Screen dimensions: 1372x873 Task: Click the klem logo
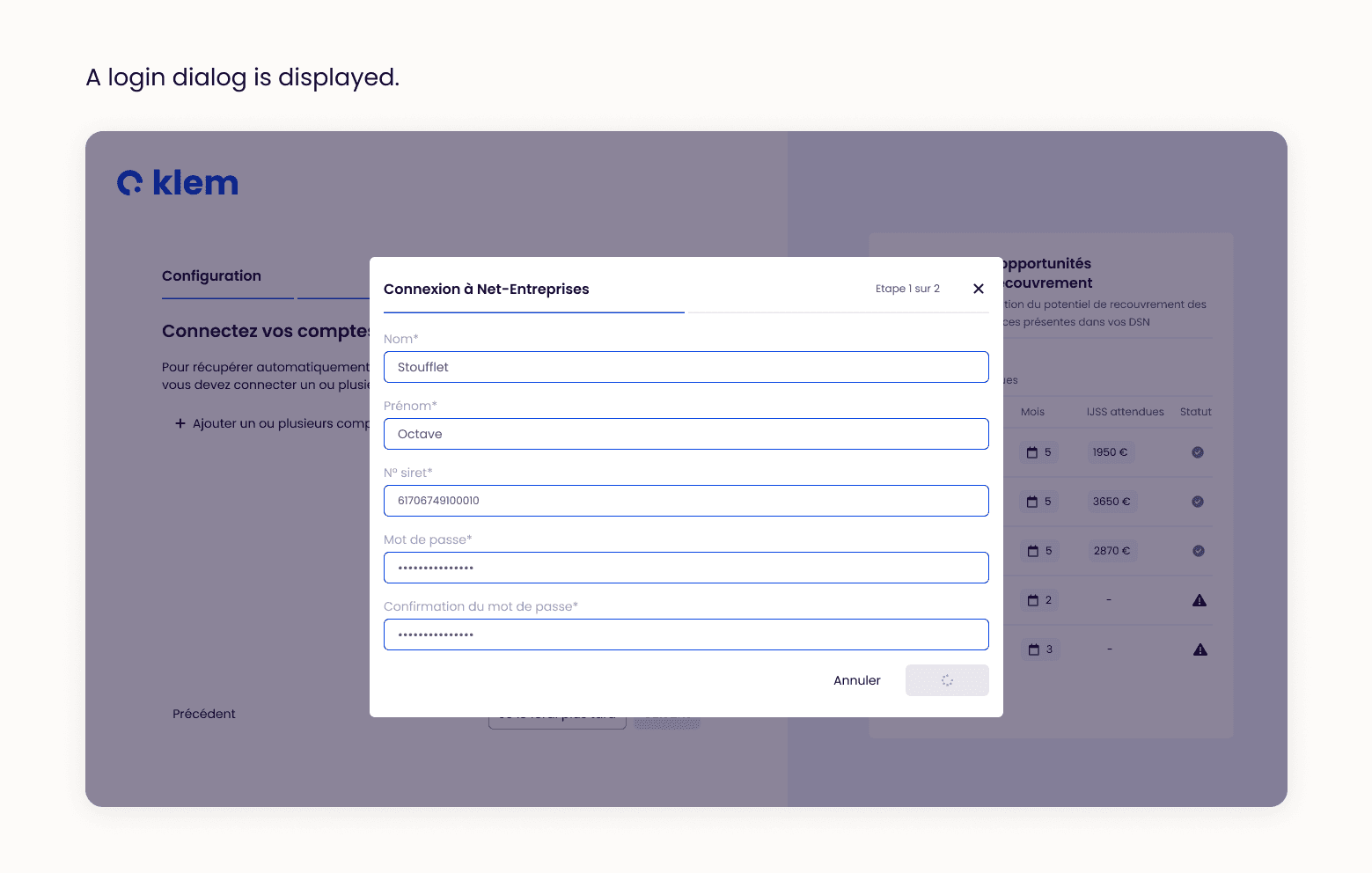pyautogui.click(x=178, y=182)
